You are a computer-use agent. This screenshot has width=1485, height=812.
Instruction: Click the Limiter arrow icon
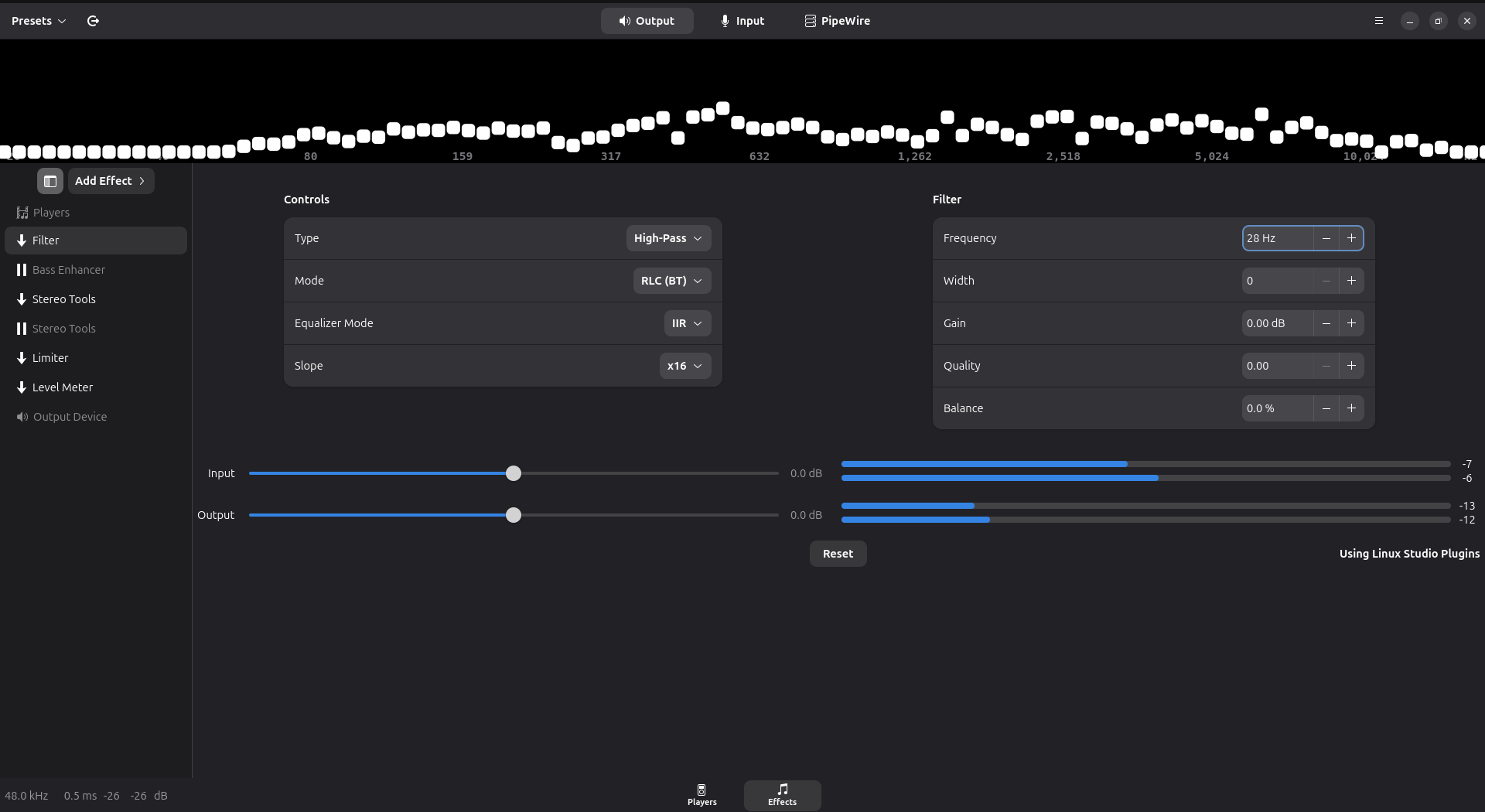[22, 358]
